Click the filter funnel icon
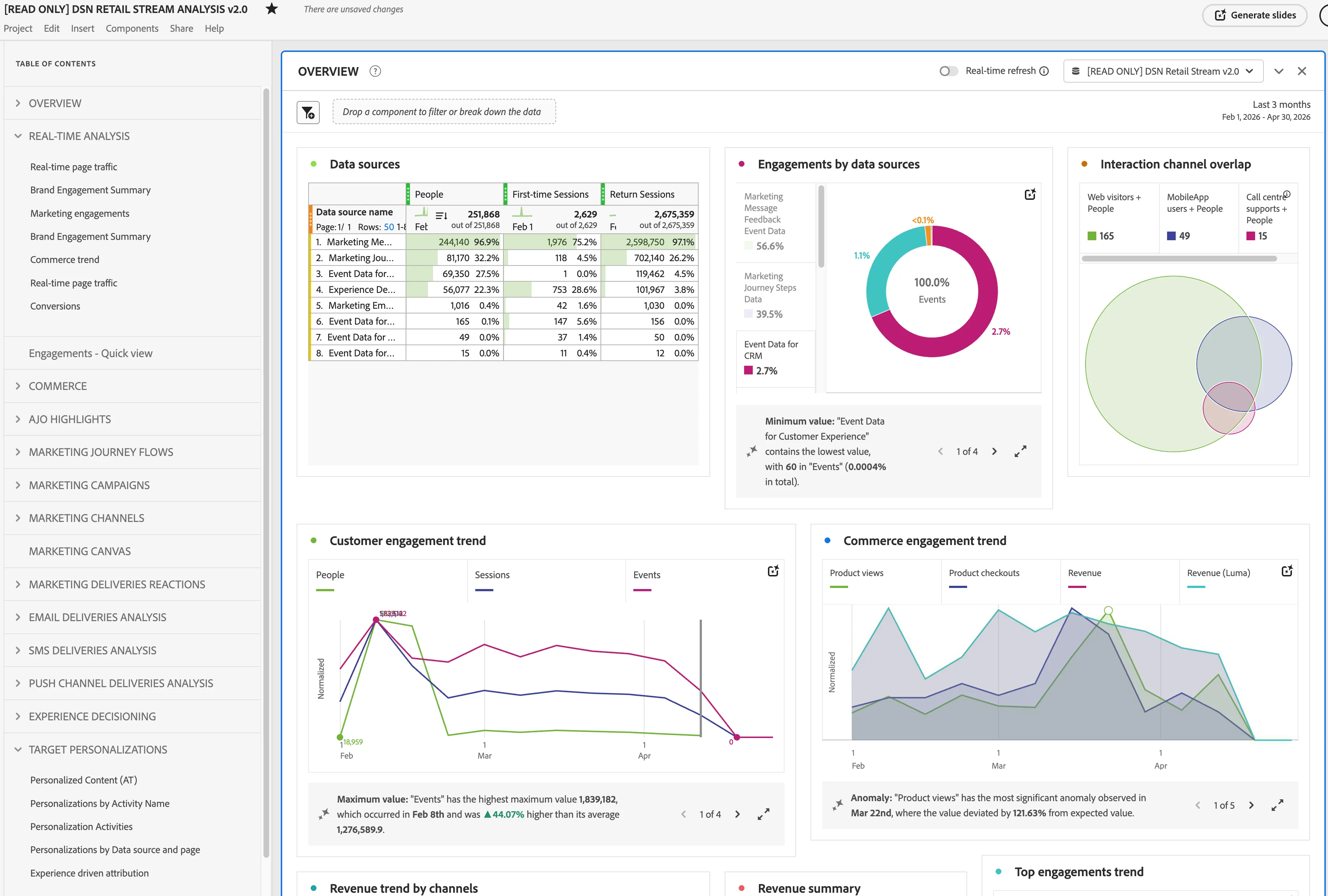Screen dimensions: 1328x896 [x=308, y=112]
